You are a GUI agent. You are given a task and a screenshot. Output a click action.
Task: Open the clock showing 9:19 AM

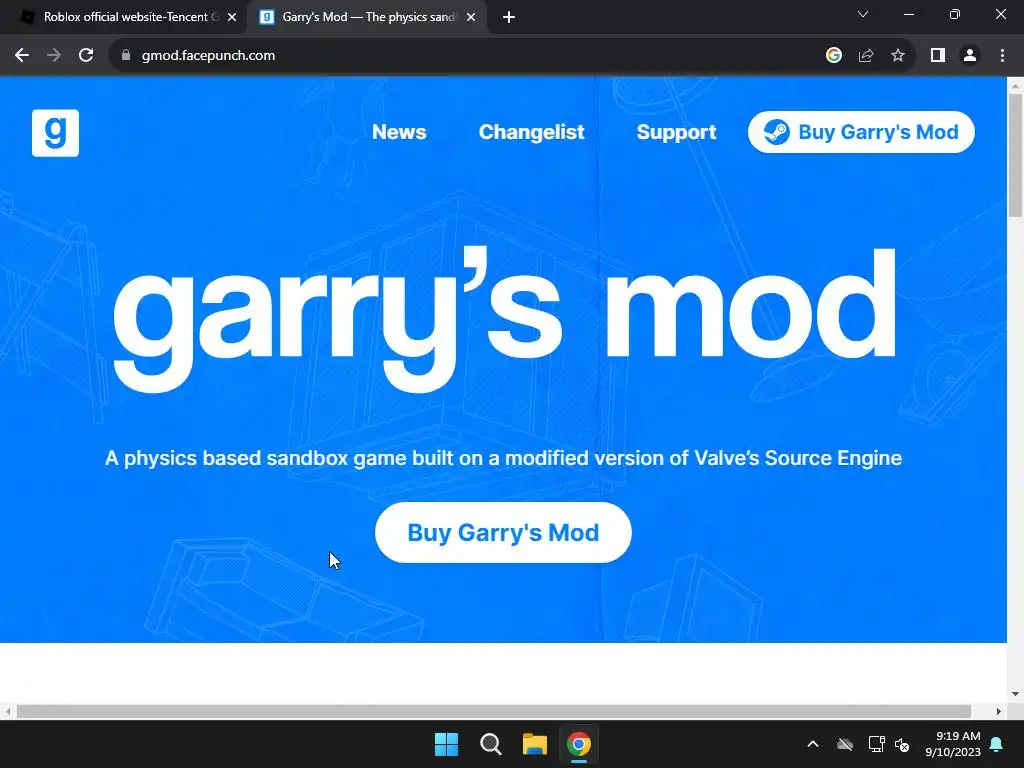(x=953, y=744)
